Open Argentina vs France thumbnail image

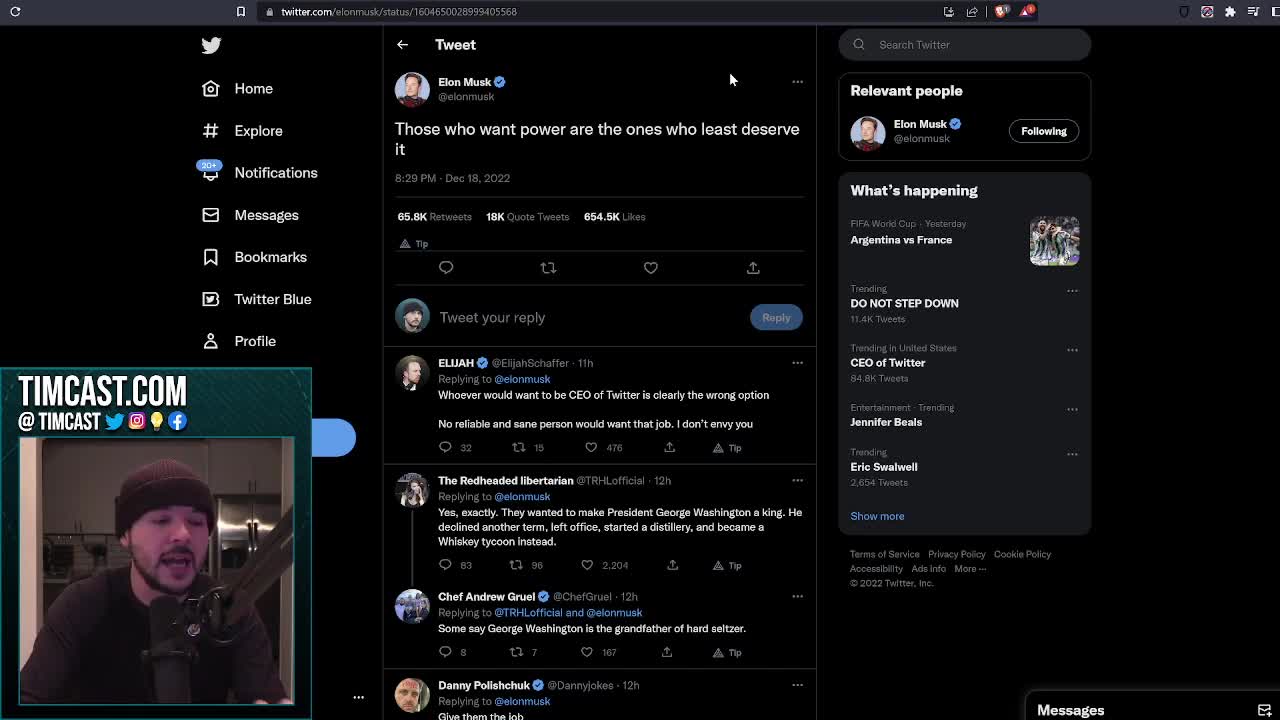(1055, 240)
